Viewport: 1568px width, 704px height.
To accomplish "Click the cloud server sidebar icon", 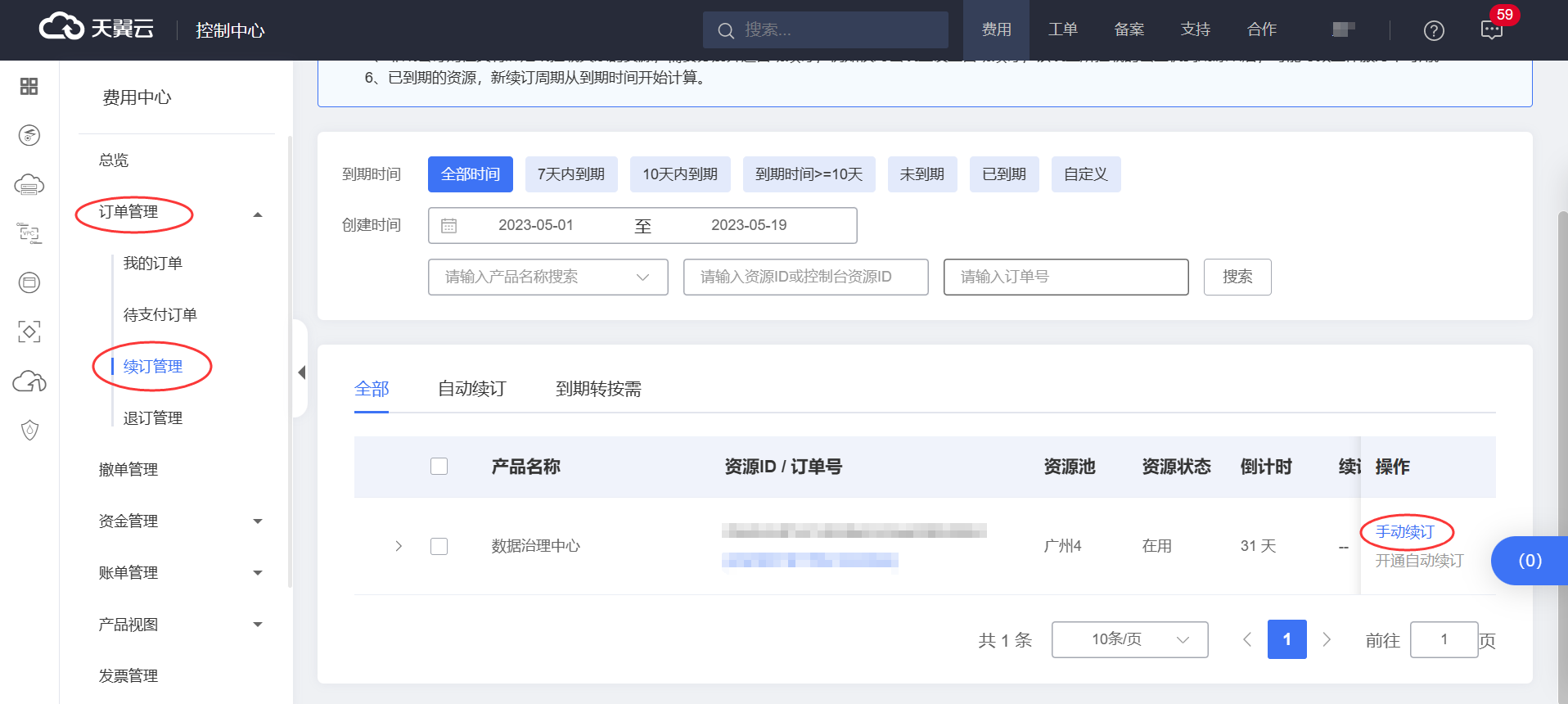I will tap(29, 185).
